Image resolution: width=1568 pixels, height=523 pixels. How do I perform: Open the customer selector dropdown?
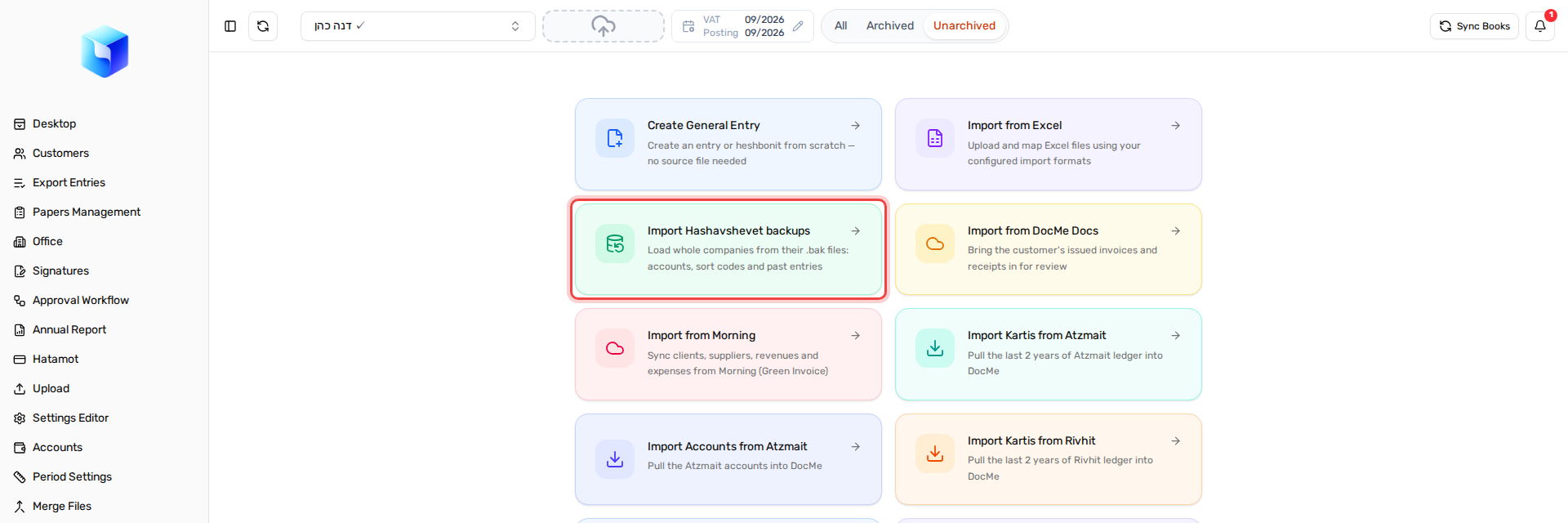coord(418,26)
